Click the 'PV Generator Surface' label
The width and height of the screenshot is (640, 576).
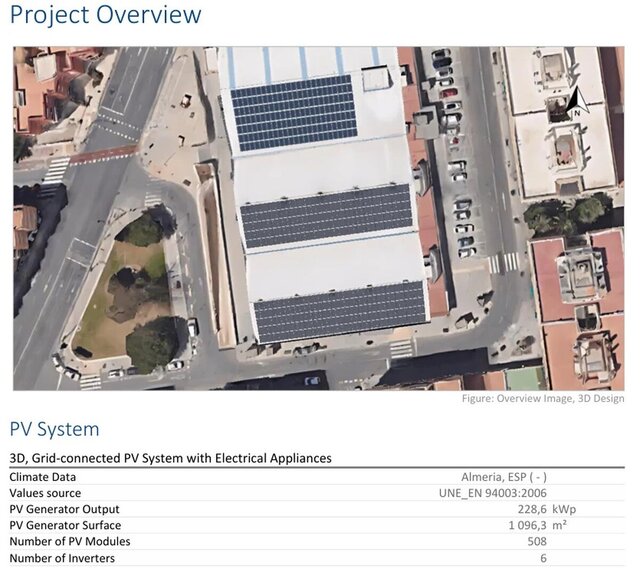[65, 525]
